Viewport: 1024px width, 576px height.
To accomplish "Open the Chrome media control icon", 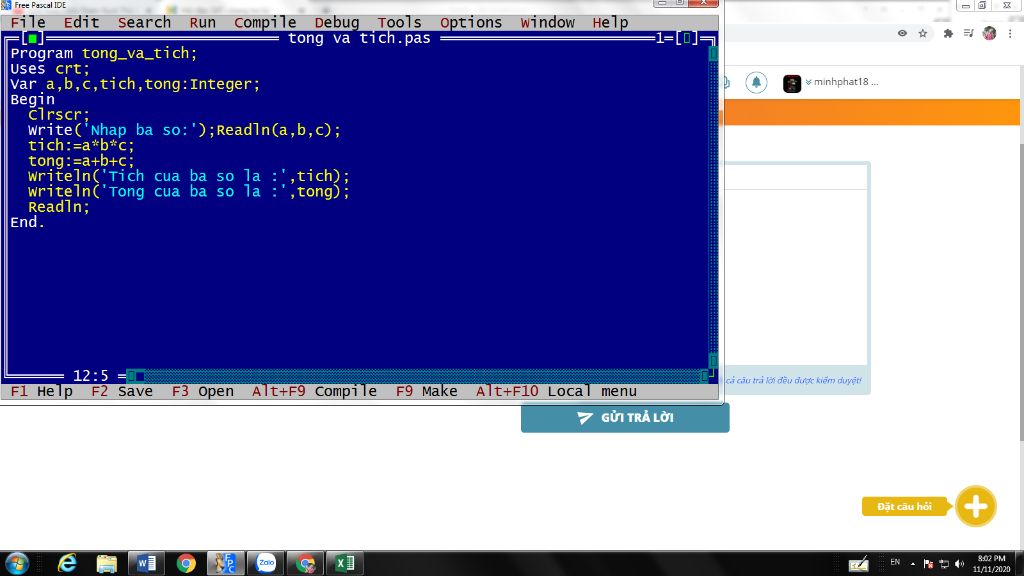I will click(x=968, y=33).
